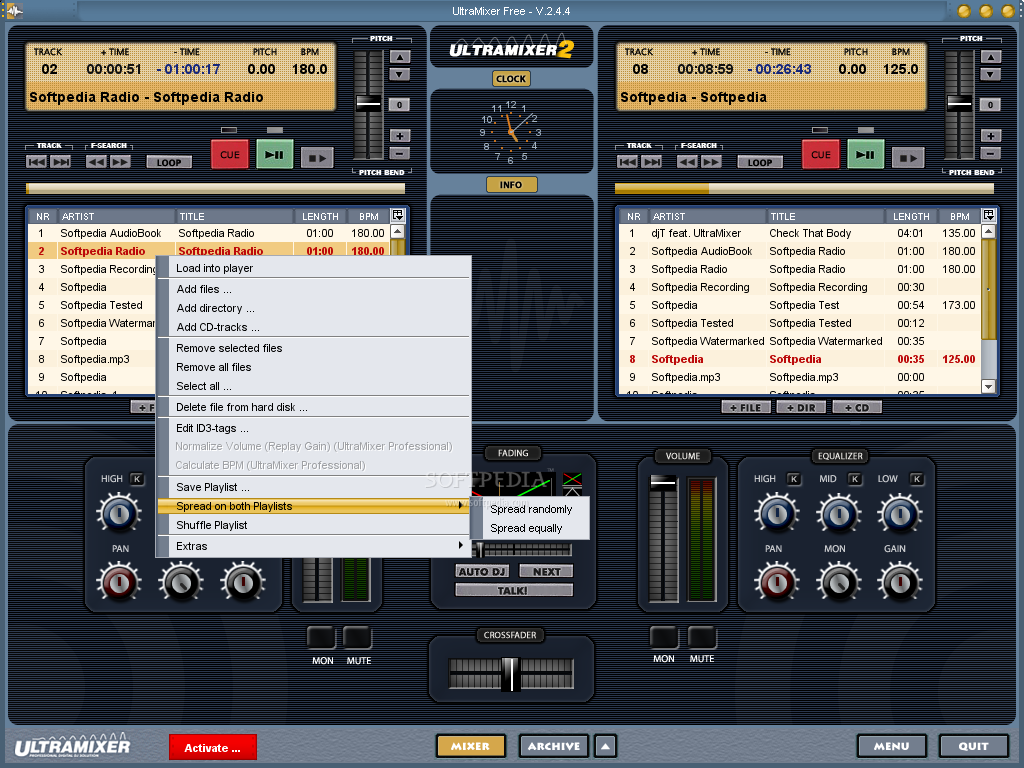Click right deck rewind search icon
Viewport: 1024px width, 768px height.
tap(688, 162)
